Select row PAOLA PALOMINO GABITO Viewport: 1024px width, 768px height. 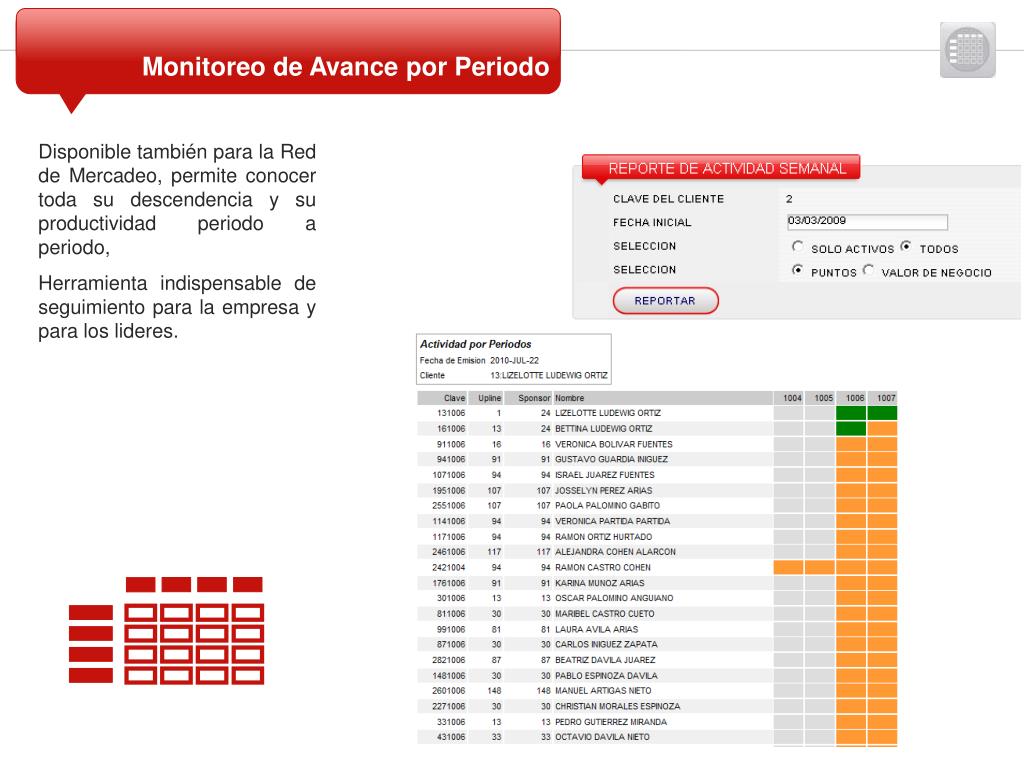coord(657,505)
